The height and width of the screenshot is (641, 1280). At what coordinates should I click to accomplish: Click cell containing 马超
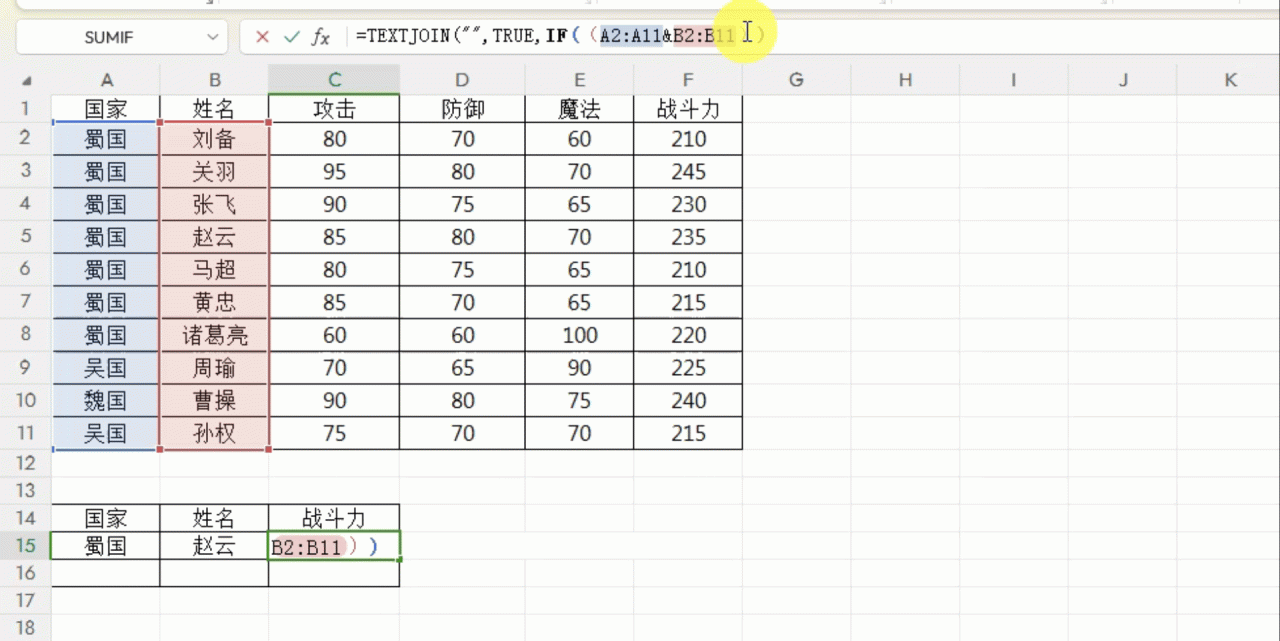click(214, 269)
